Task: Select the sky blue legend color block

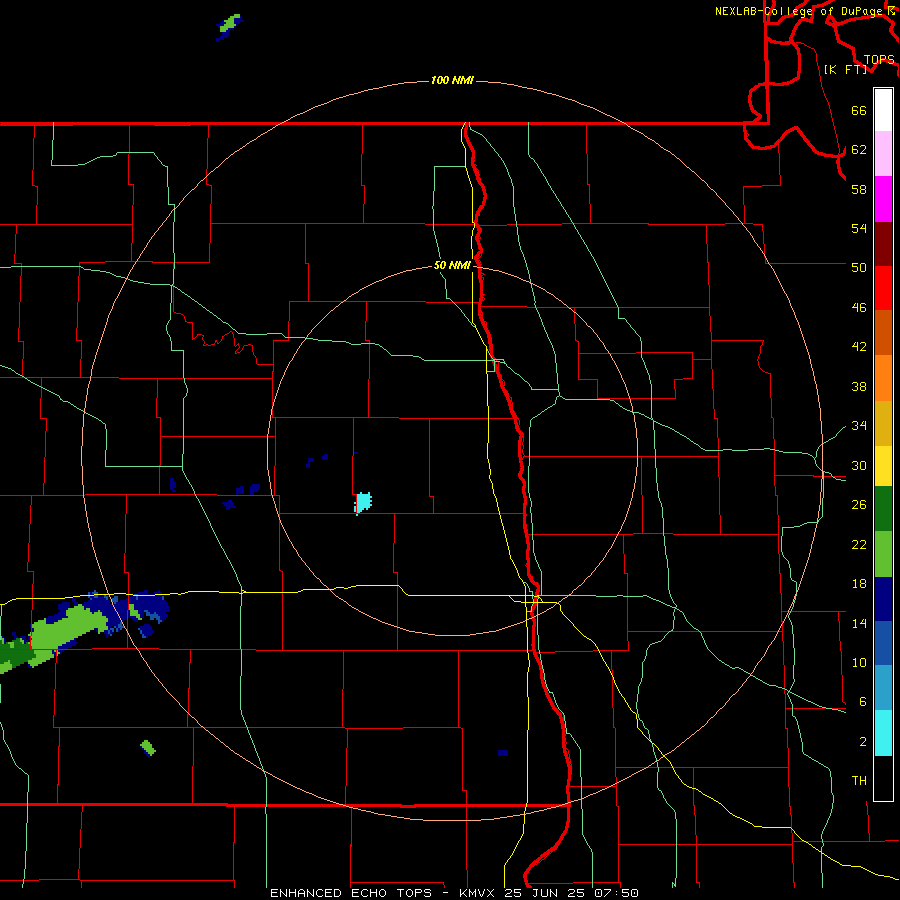Action: (883, 687)
